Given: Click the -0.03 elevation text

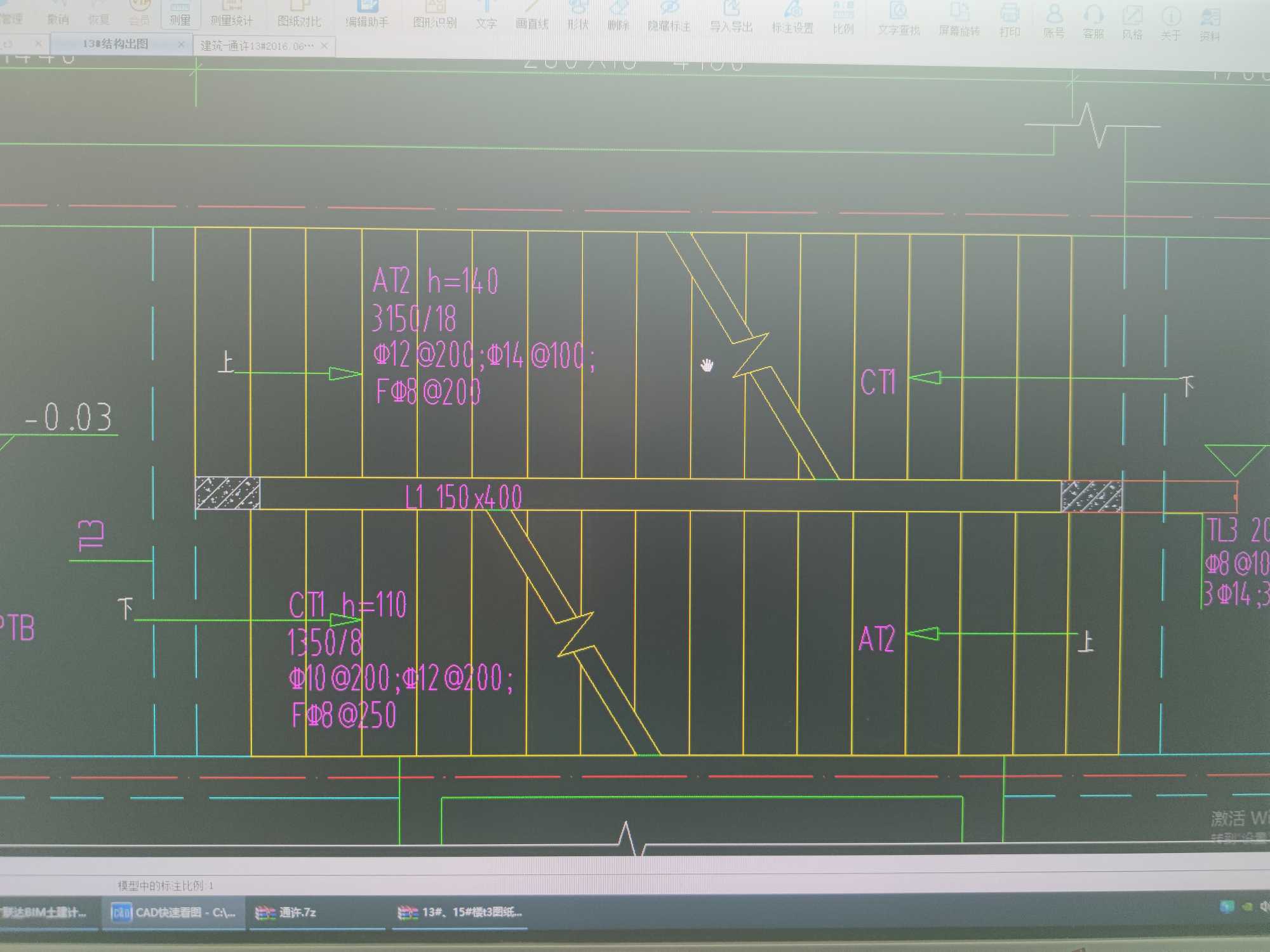Looking at the screenshot, I should (69, 418).
